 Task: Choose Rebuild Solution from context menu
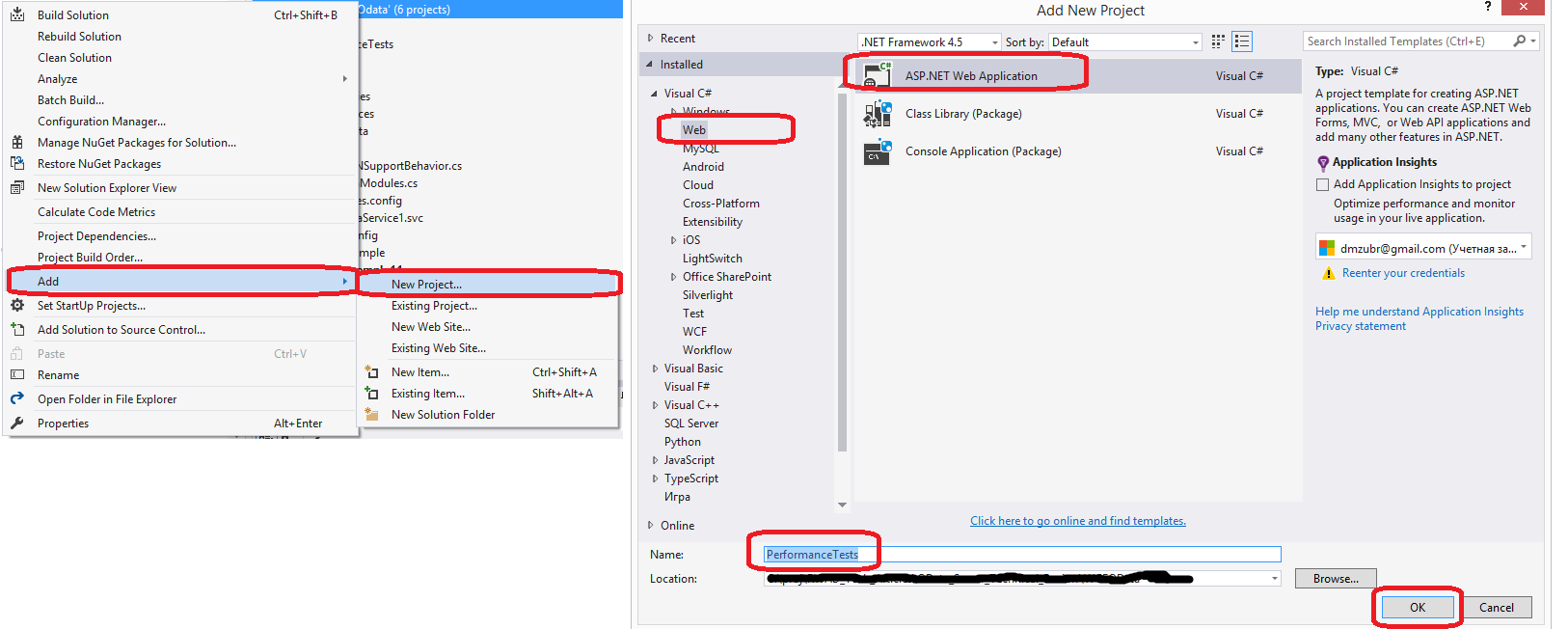click(181, 36)
